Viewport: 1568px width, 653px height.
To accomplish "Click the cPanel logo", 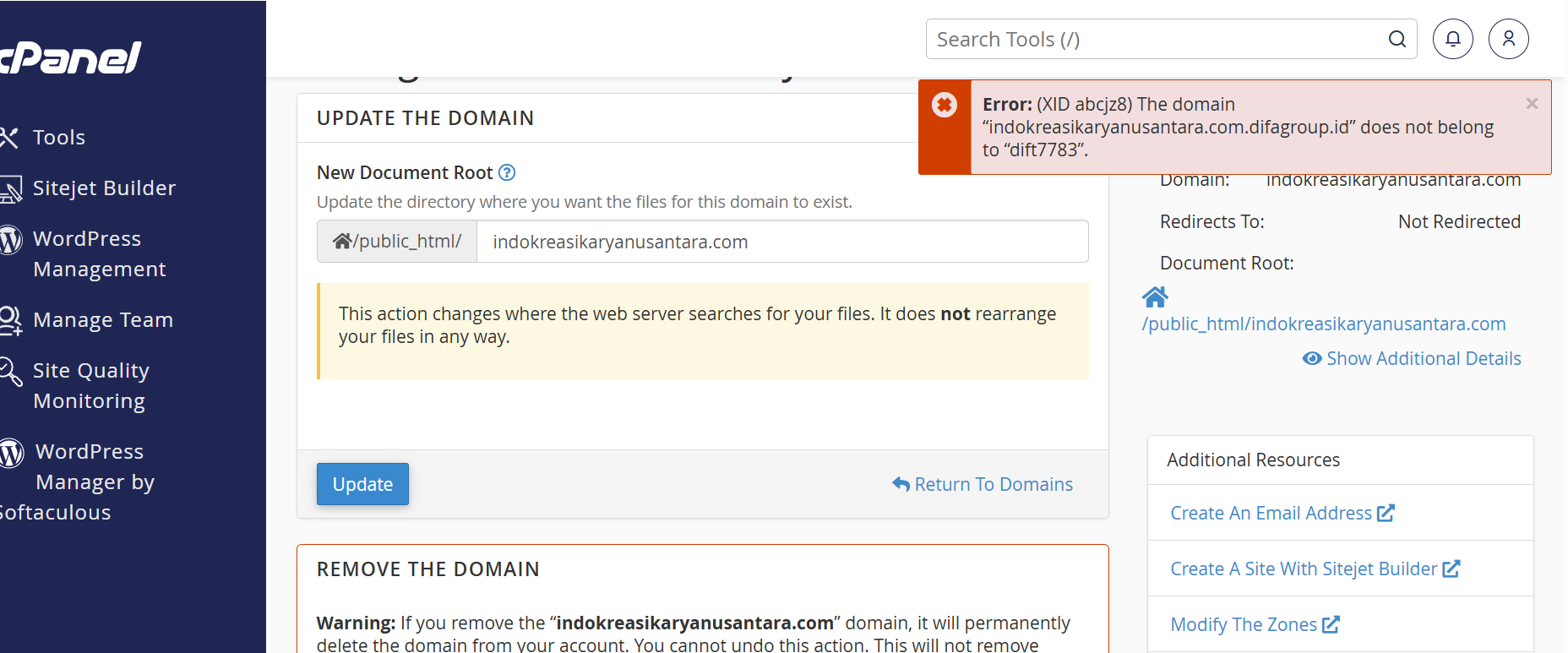I will pos(71,57).
